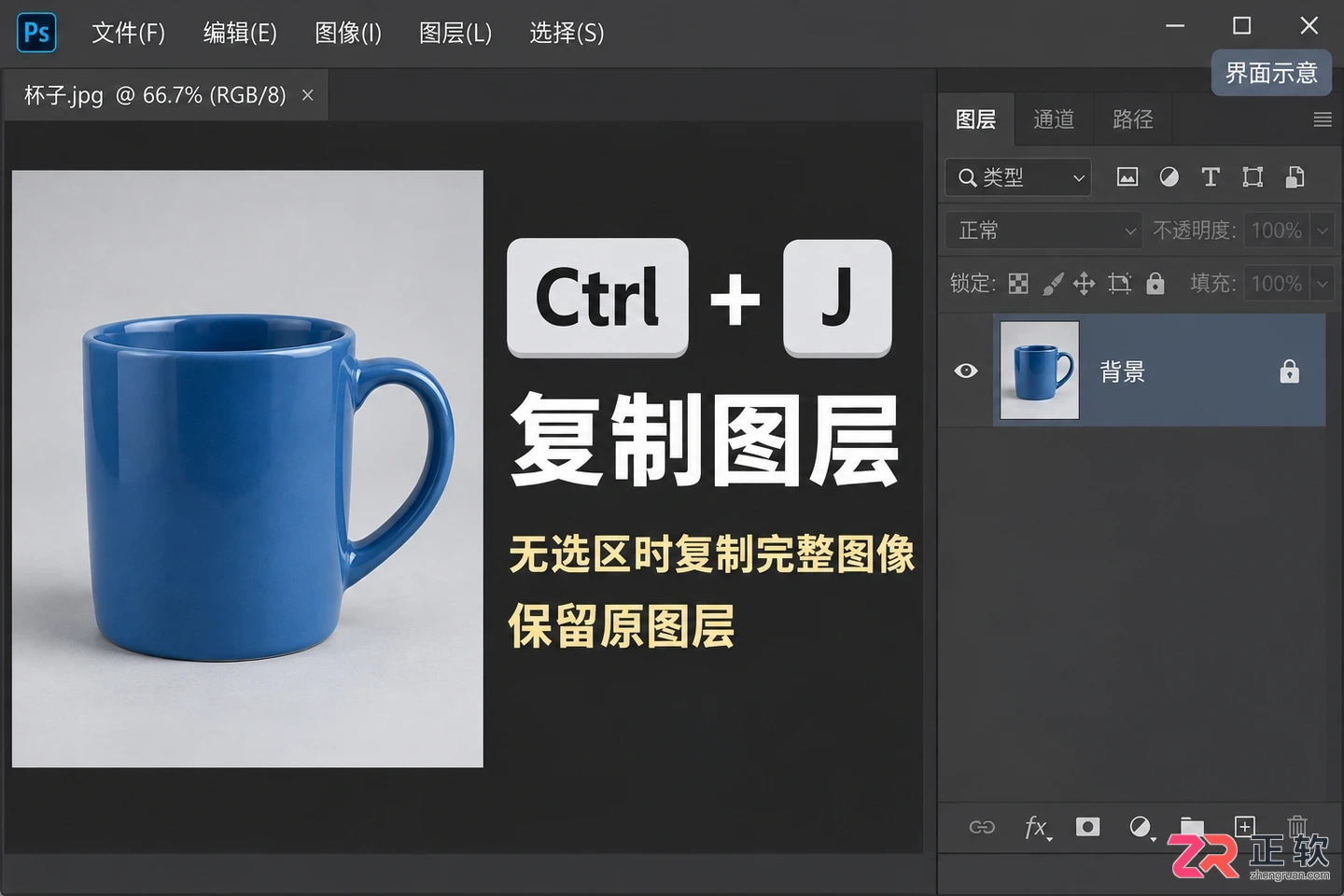Screen dimensions: 1344x896
Task: Expand the 类型 layer filter dropdown
Action: point(1019,177)
